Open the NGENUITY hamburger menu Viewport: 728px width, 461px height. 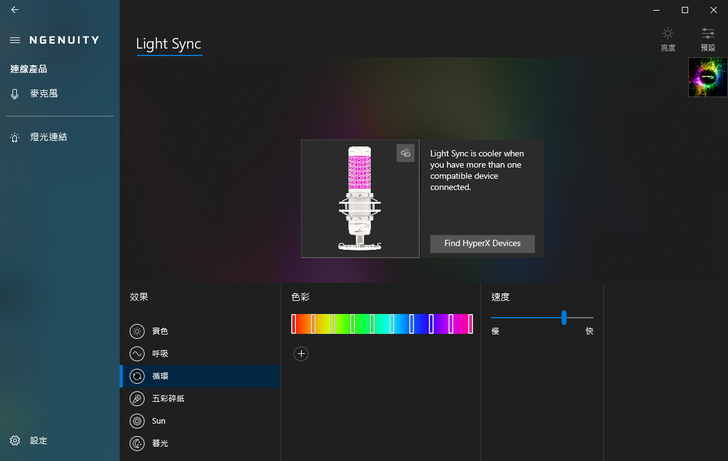(15, 40)
